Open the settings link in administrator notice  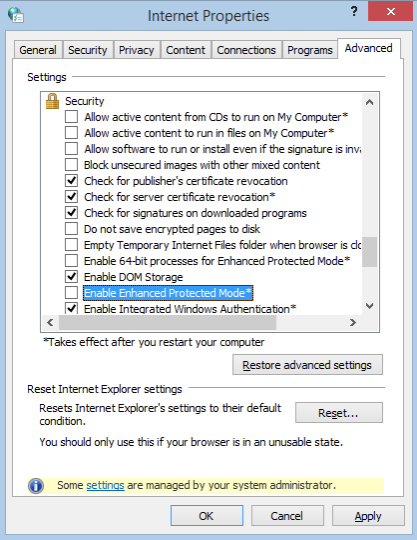pyautogui.click(x=105, y=485)
